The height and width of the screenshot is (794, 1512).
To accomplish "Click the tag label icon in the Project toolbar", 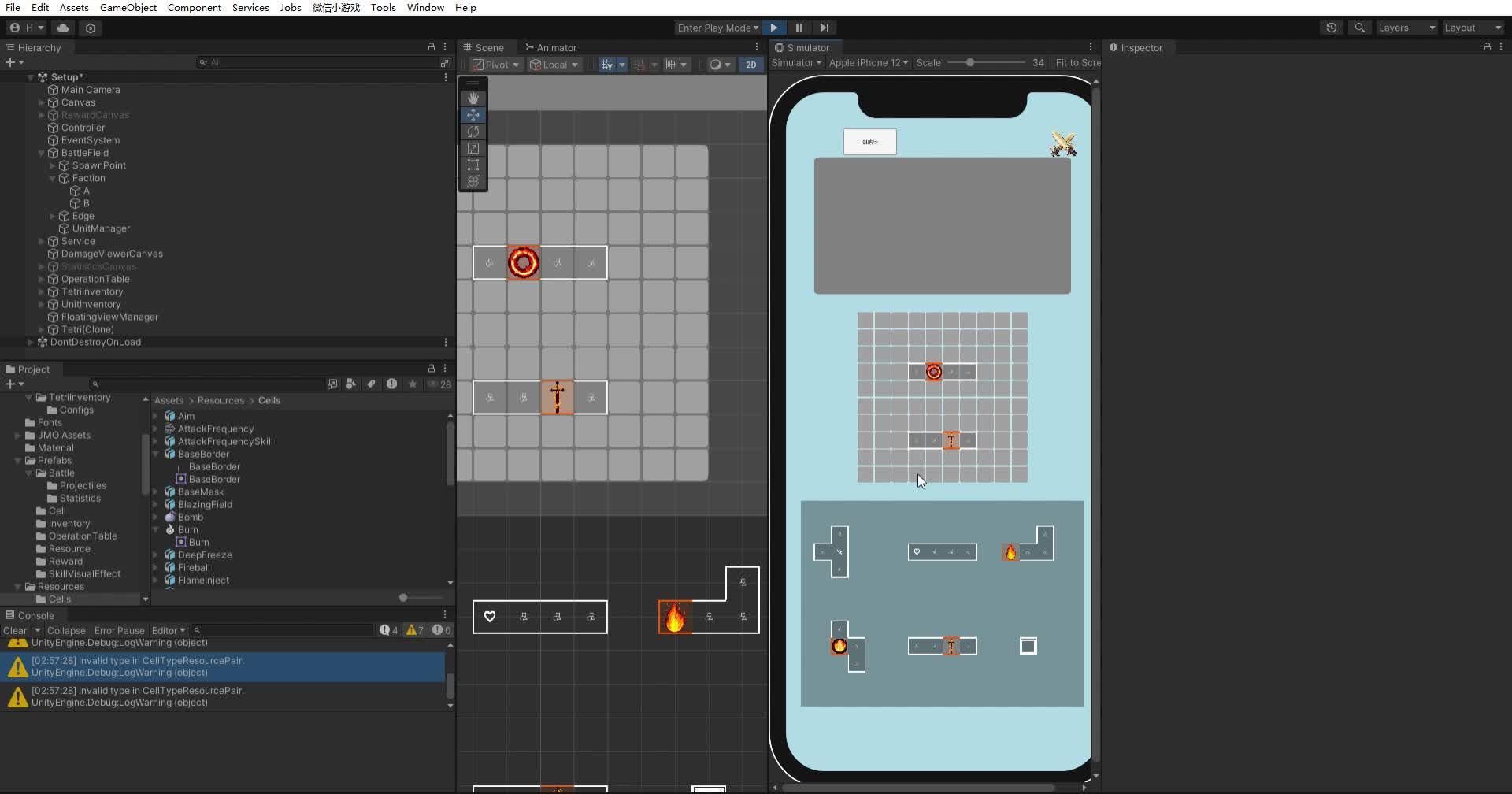I will pyautogui.click(x=371, y=384).
